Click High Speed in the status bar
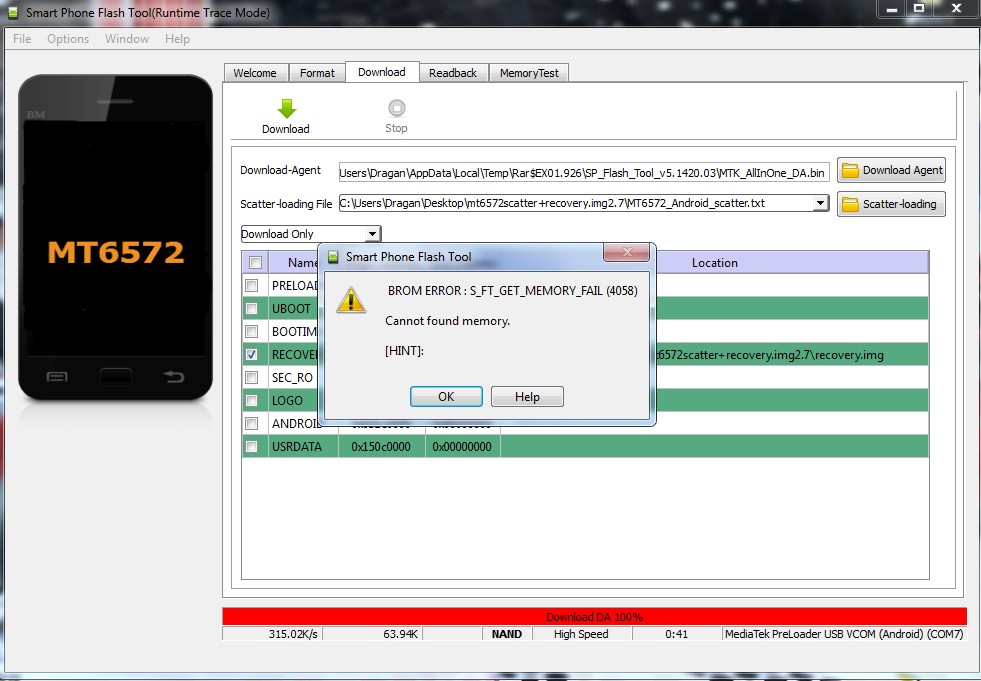Screen dimensions: 981x681 [581, 634]
